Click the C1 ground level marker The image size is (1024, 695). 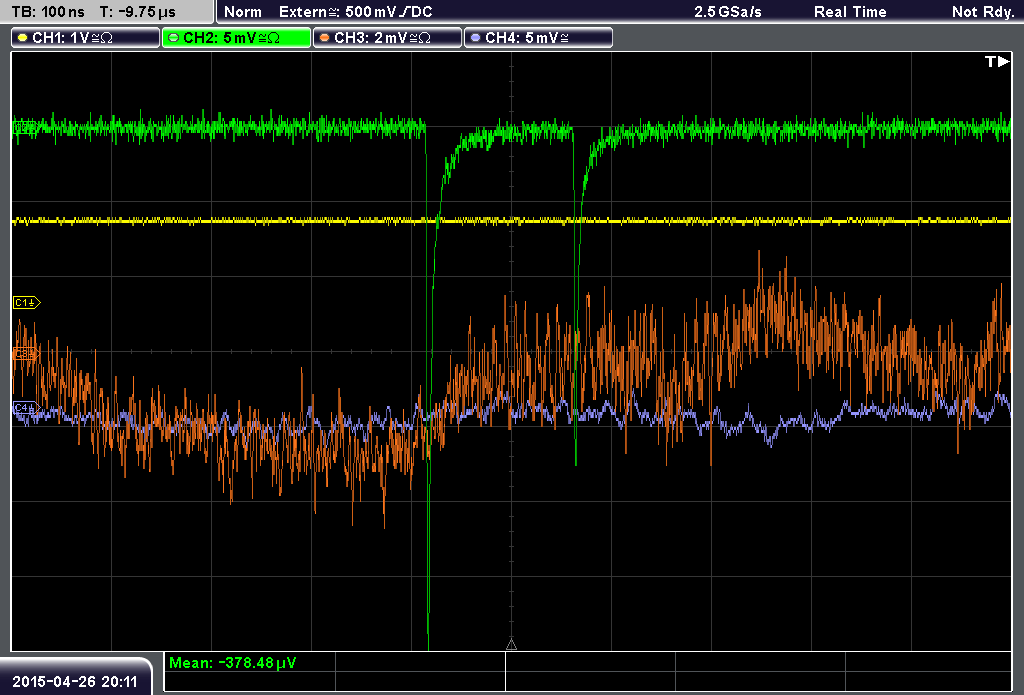27,302
